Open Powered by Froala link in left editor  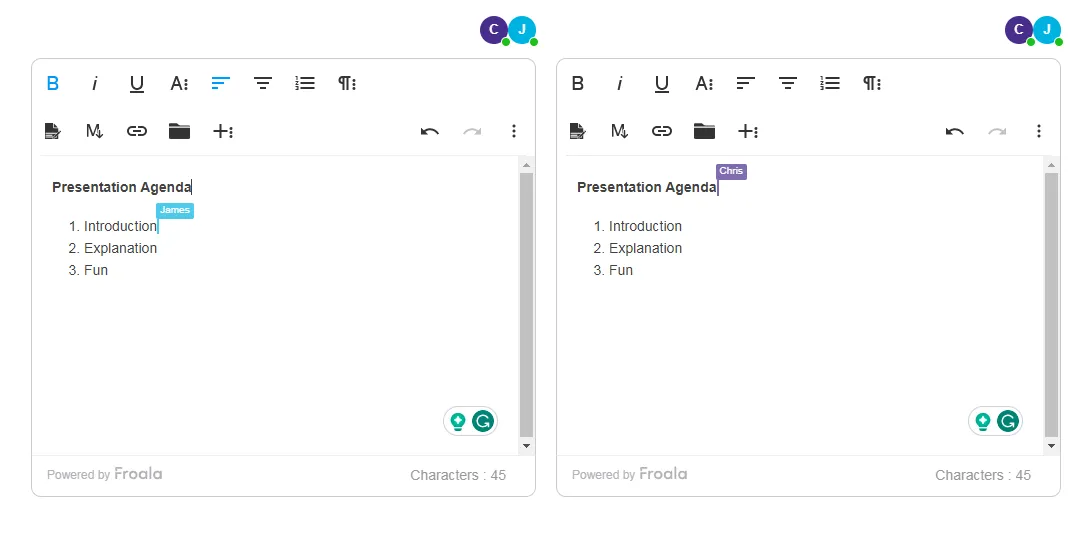tap(105, 474)
